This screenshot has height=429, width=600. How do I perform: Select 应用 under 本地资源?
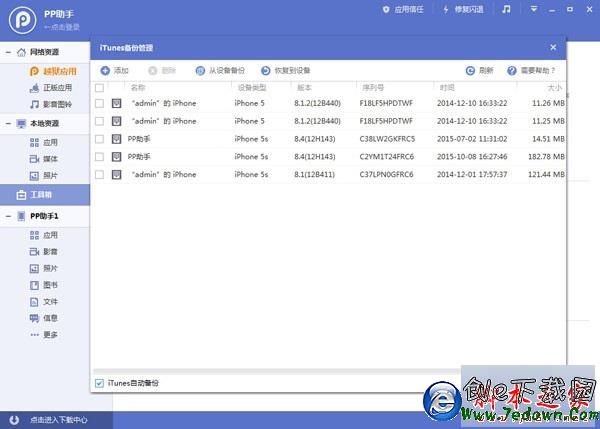[x=44, y=142]
